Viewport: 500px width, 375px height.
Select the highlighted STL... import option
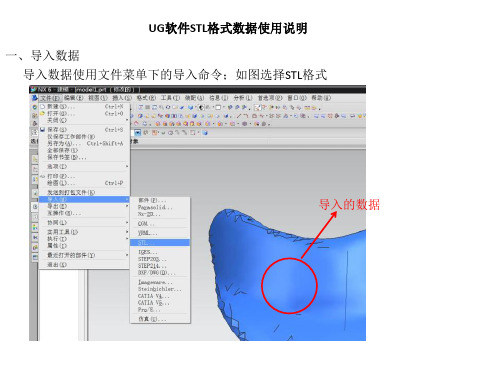[160, 242]
